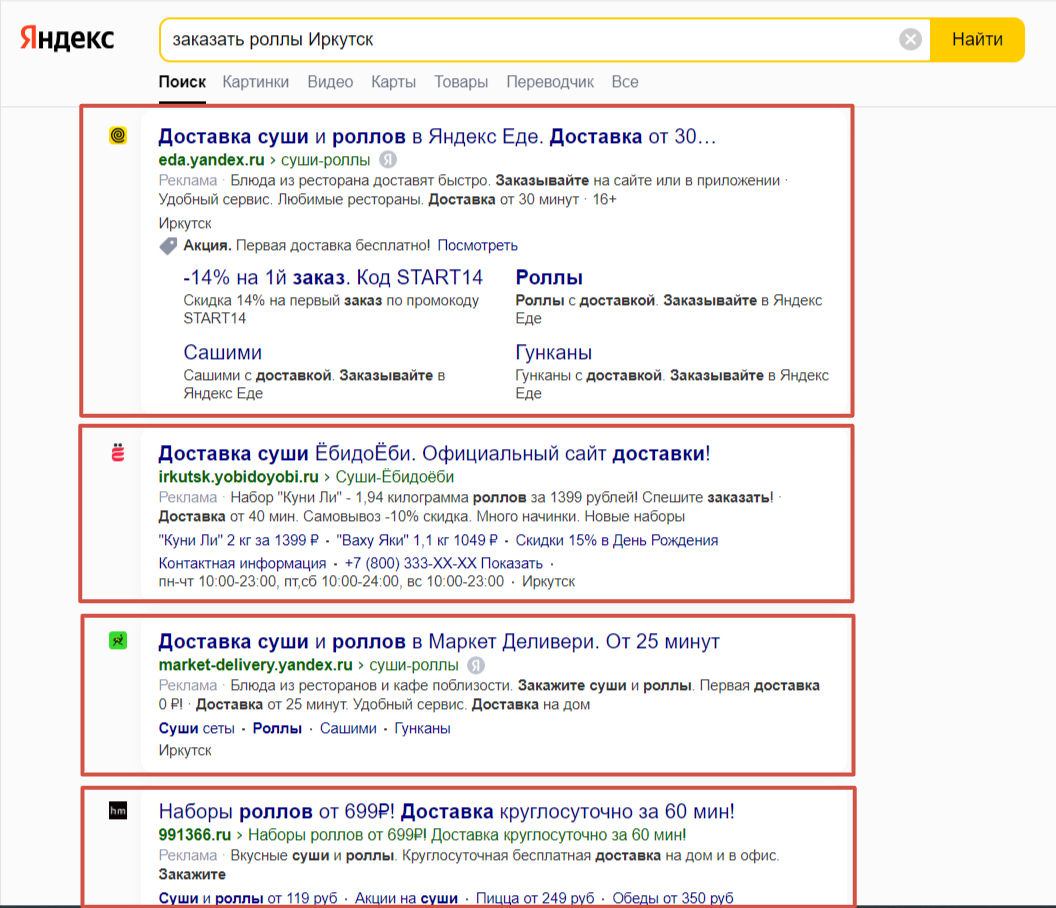Open the Акции на суши link
Screen dimensions: 1056x908
click(x=406, y=899)
